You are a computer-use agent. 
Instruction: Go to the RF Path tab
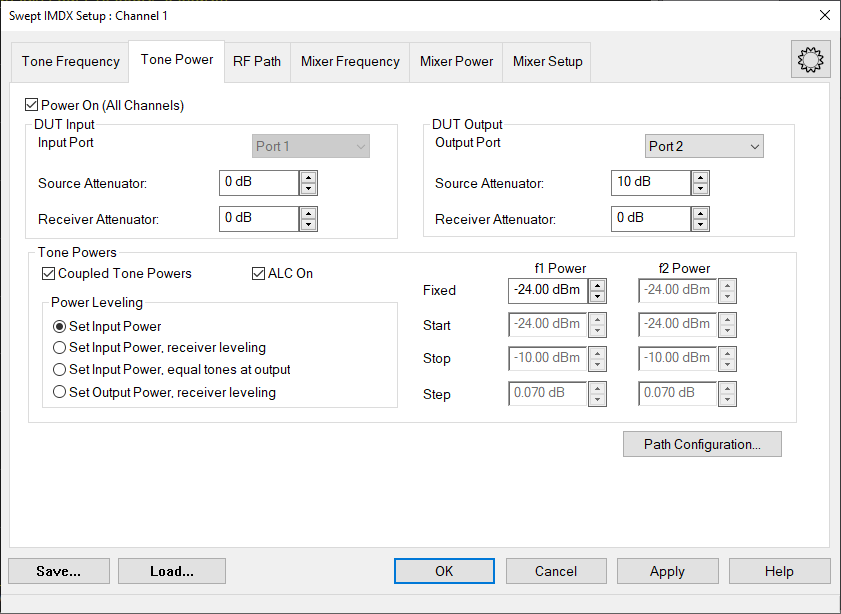(x=257, y=61)
